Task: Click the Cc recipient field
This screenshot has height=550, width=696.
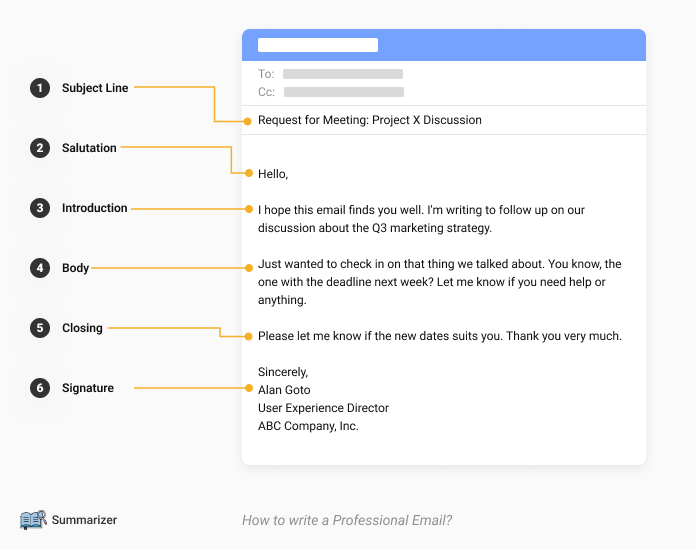Action: tap(344, 92)
